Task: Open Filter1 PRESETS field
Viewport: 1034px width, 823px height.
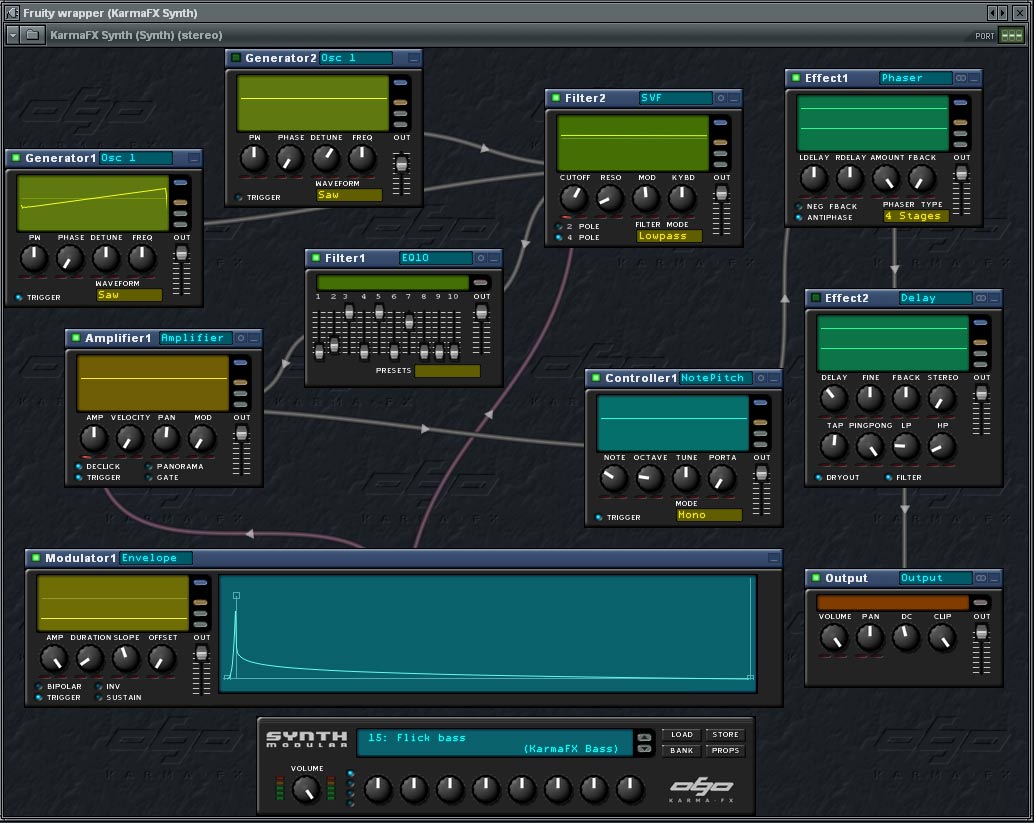Action: 447,371
